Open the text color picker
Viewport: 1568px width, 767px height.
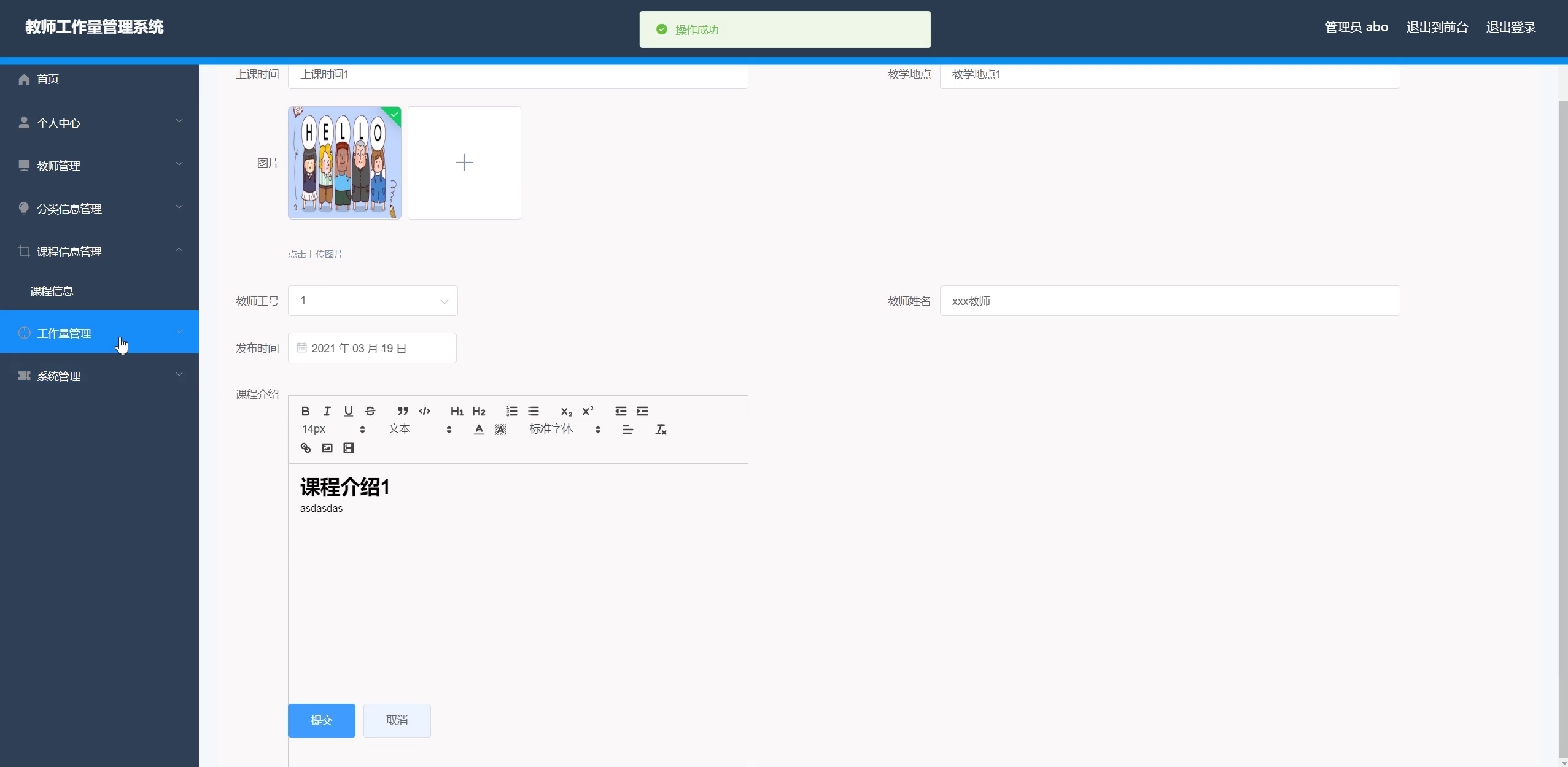tap(479, 430)
